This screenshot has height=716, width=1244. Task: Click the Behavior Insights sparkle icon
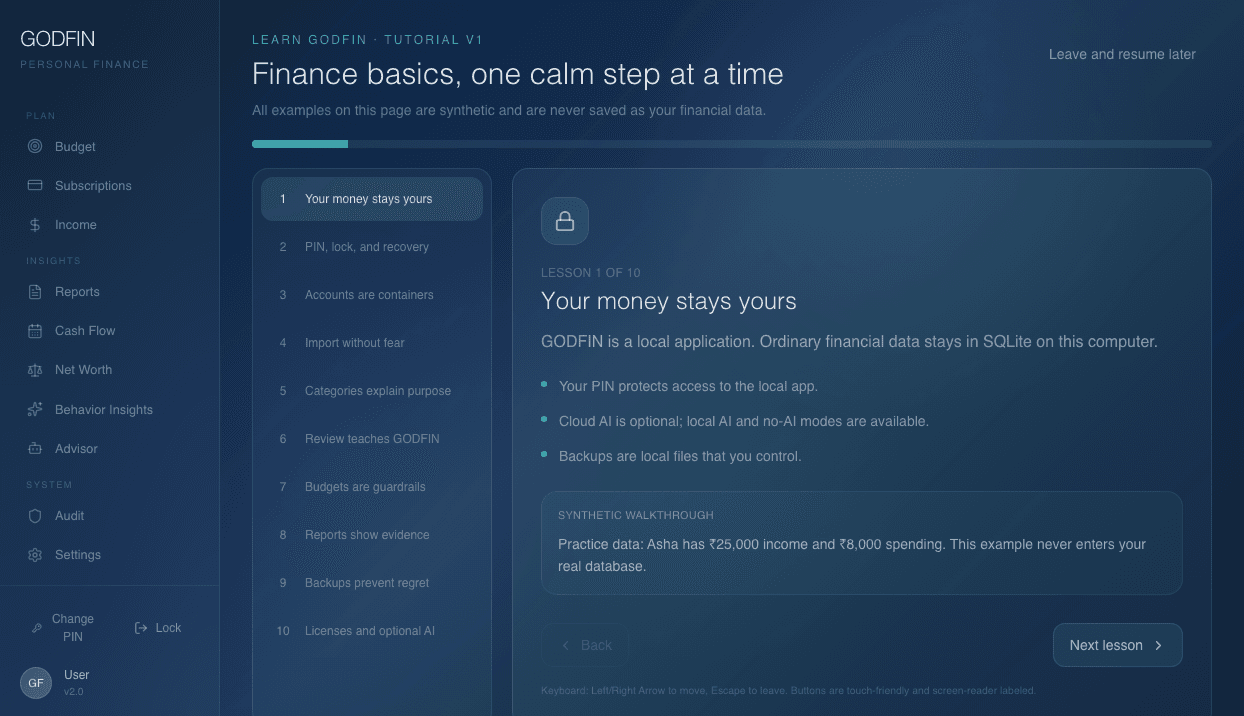pyautogui.click(x=35, y=410)
